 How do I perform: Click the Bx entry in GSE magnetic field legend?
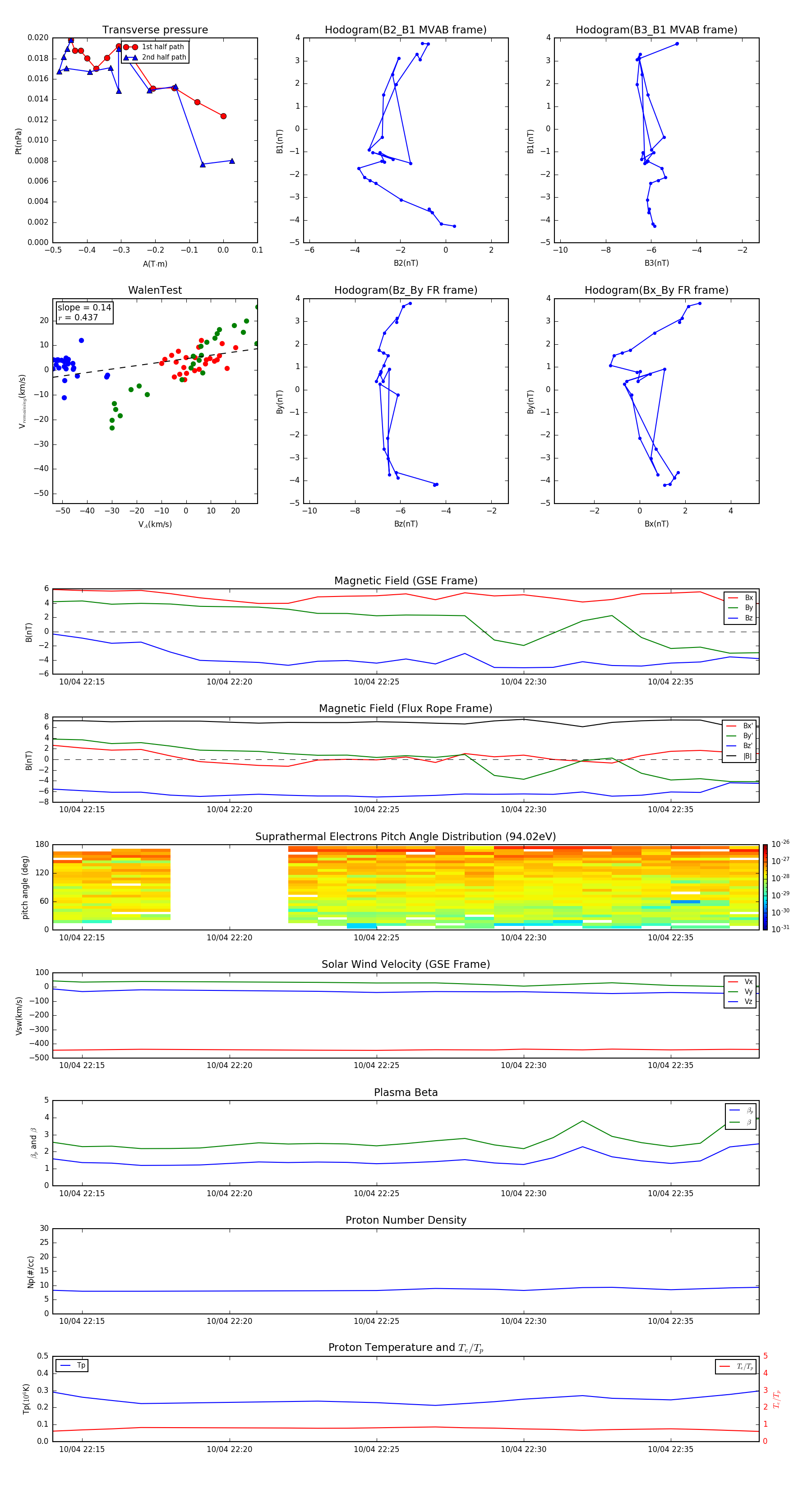pyautogui.click(x=740, y=598)
